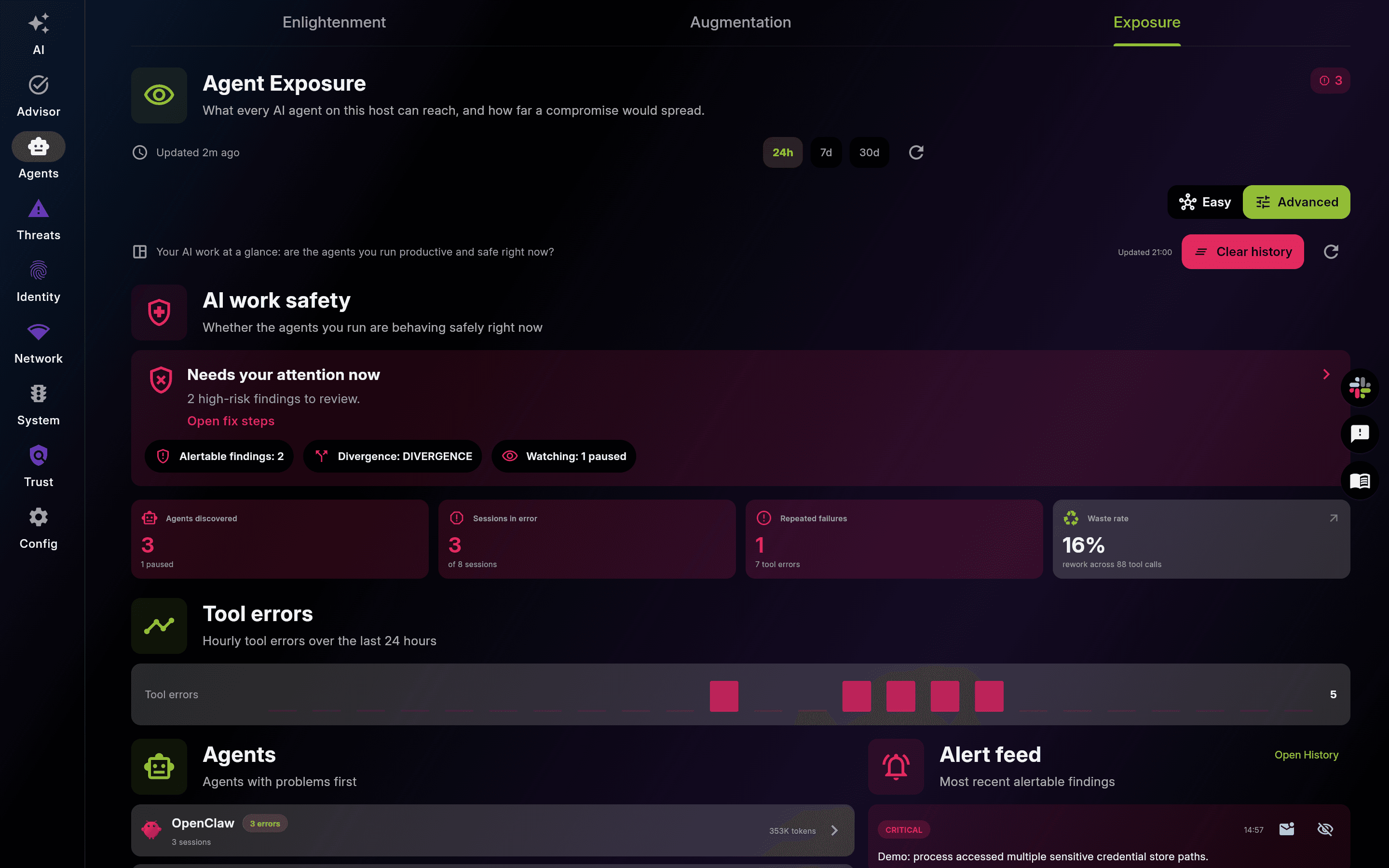Click the Demo credential store alert message
This screenshot has width=1389, height=868.
[1043, 856]
